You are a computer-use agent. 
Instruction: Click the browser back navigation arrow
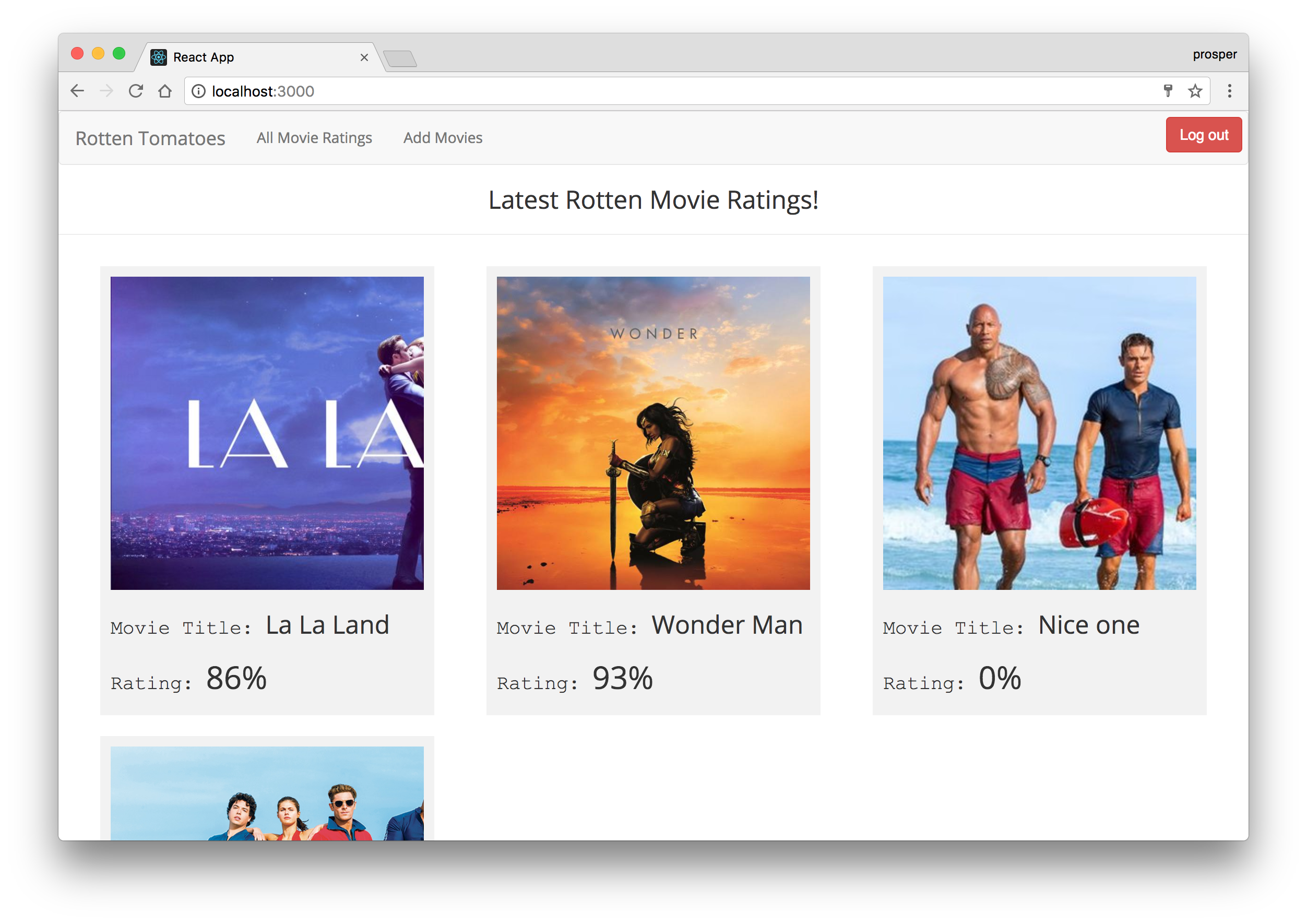coord(80,91)
